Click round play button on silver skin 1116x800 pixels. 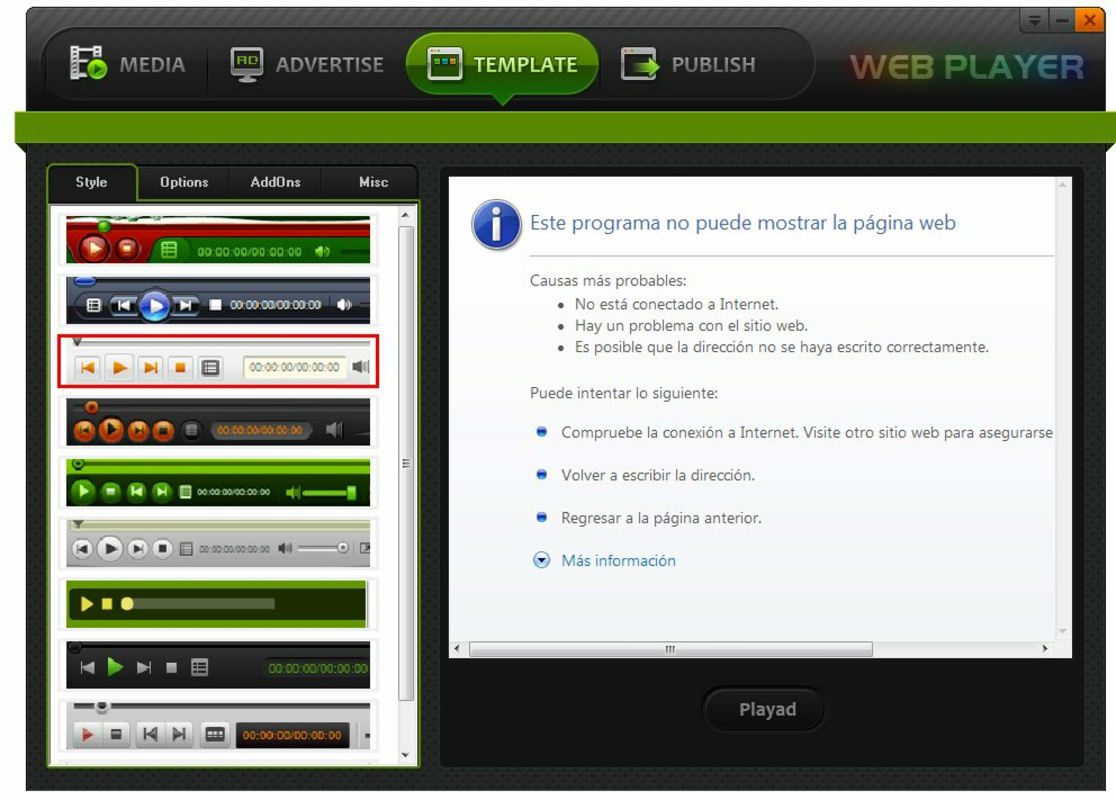[110, 548]
